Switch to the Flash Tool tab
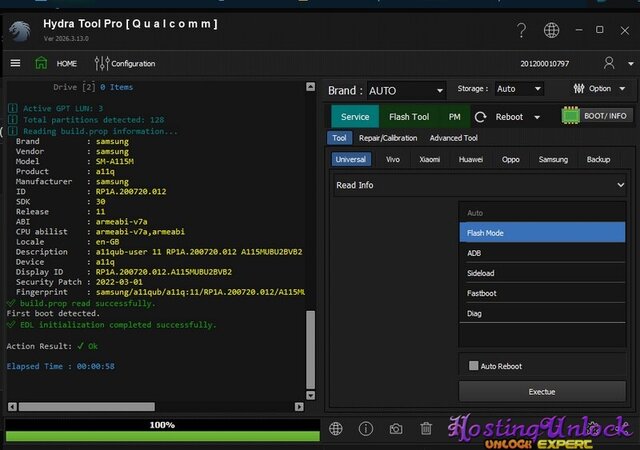The width and height of the screenshot is (640, 450). 408,117
